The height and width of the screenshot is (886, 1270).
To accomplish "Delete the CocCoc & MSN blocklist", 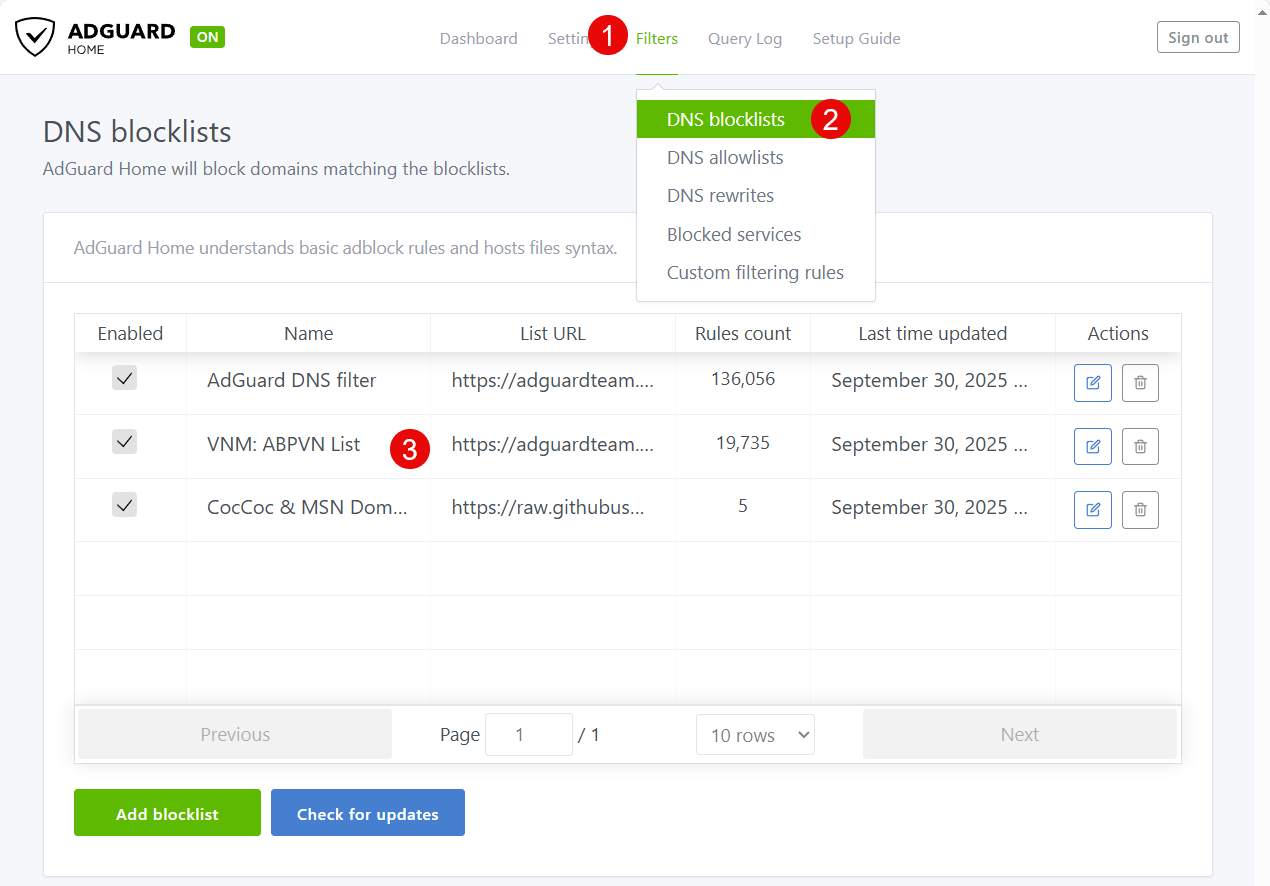I will pos(1140,510).
